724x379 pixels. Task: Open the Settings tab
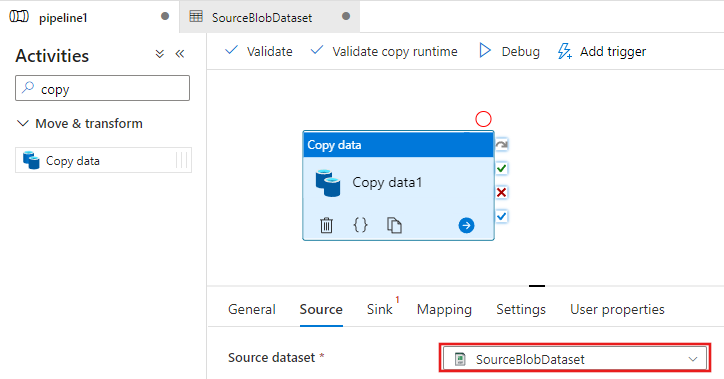click(521, 309)
